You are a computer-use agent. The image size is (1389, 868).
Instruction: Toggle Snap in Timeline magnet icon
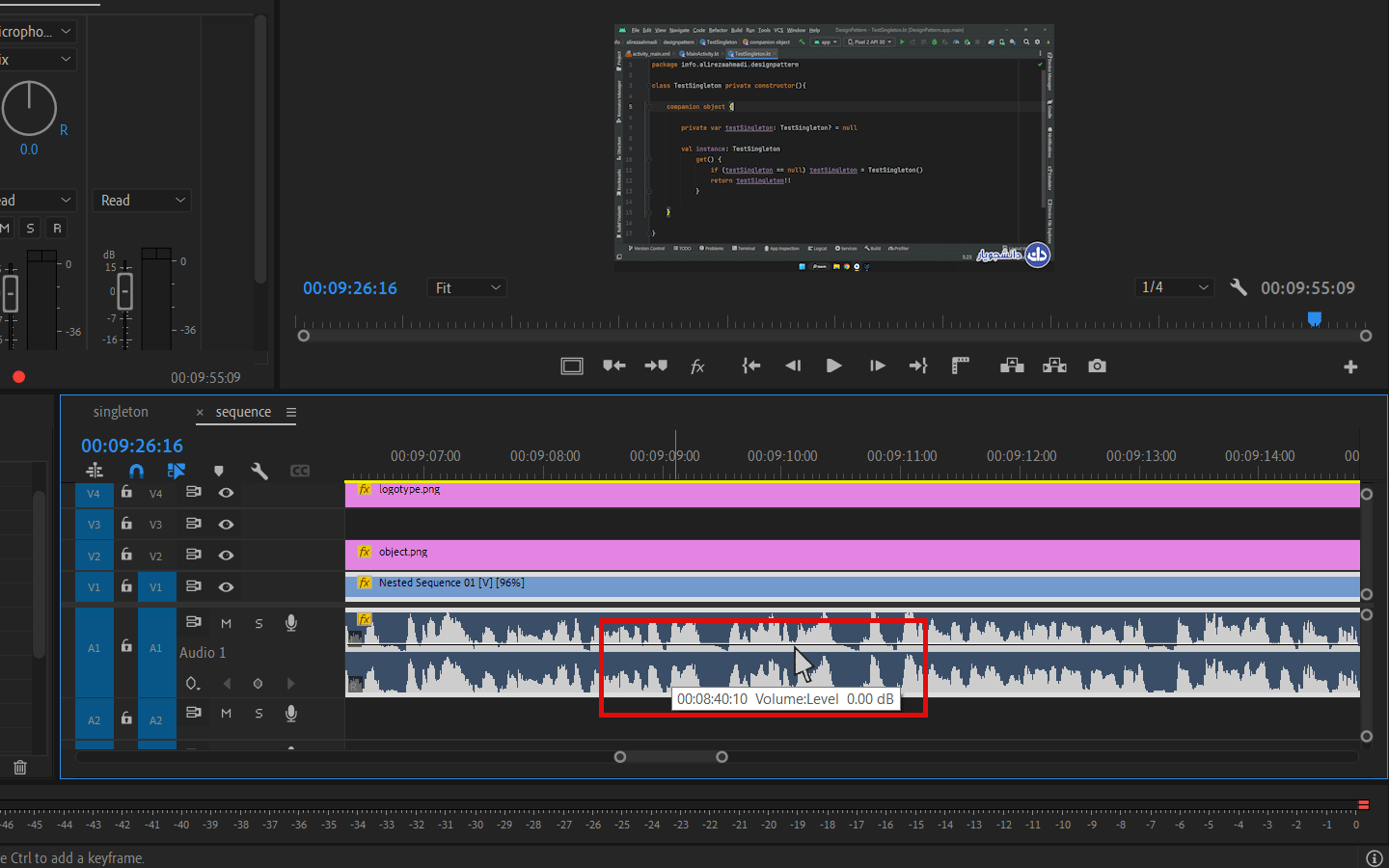(136, 471)
